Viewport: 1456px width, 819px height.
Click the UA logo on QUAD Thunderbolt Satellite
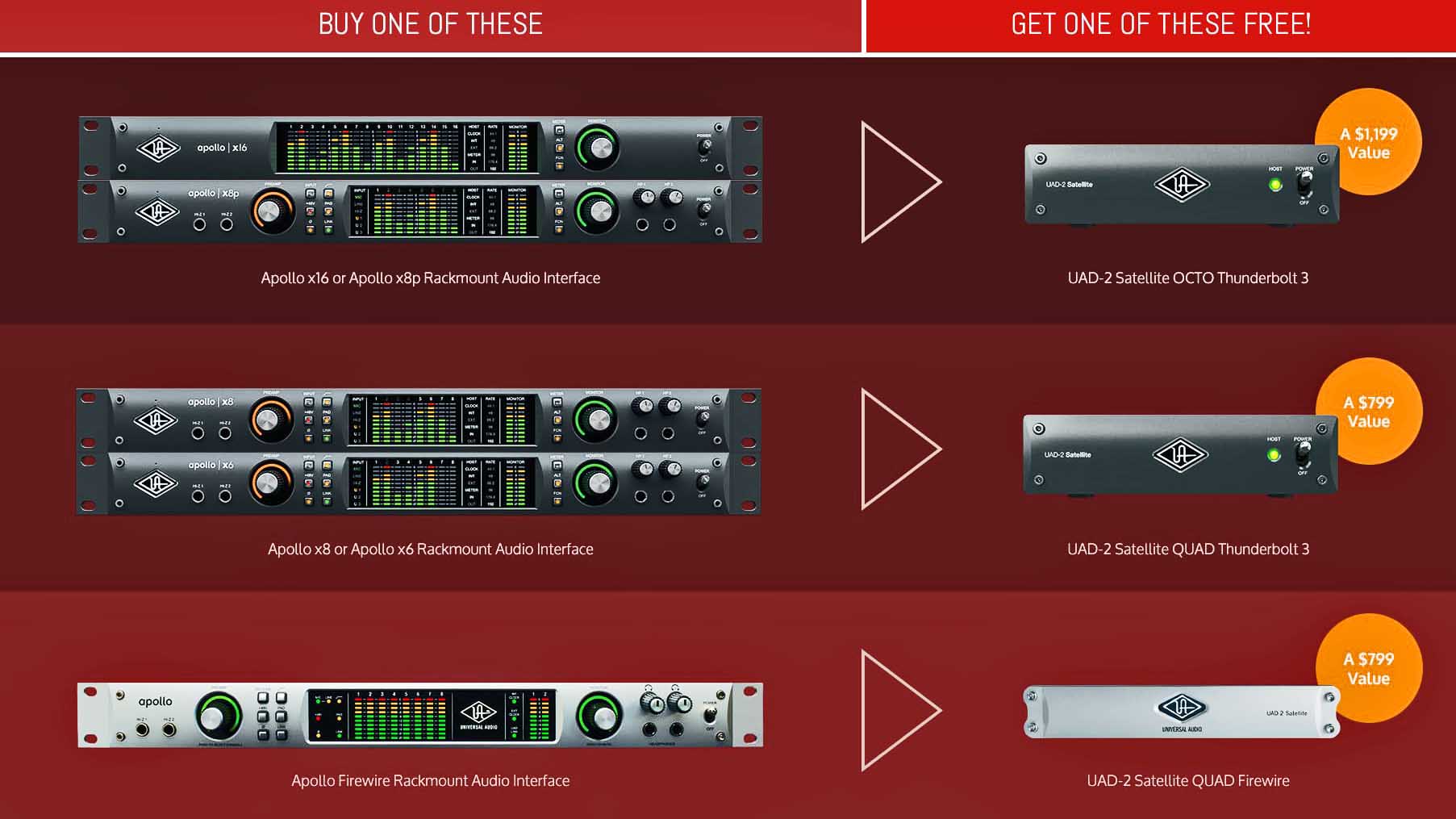click(x=1180, y=455)
